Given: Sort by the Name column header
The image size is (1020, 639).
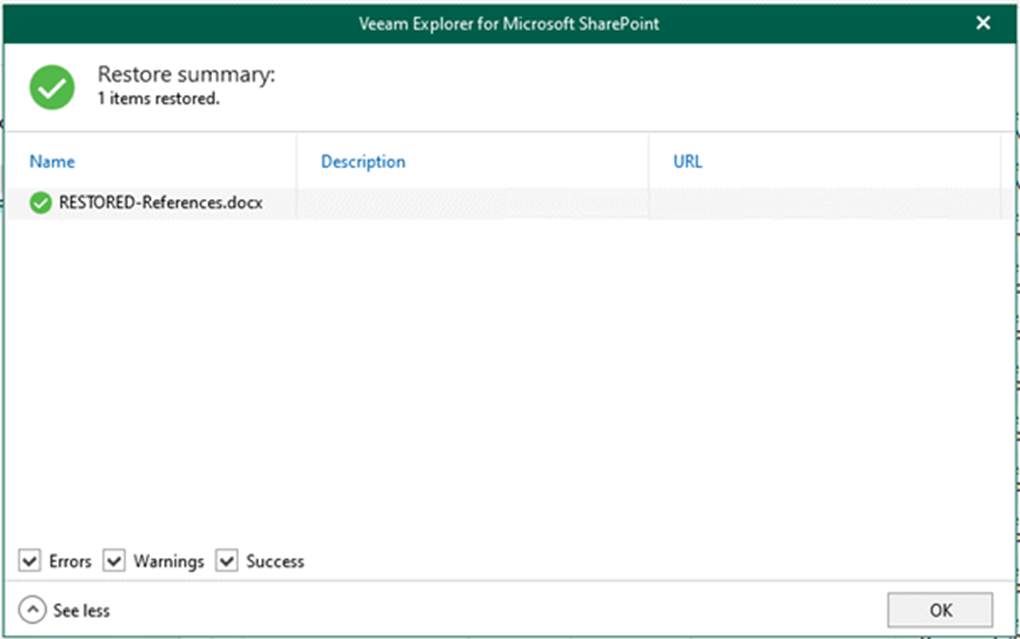Looking at the screenshot, I should click(52, 161).
